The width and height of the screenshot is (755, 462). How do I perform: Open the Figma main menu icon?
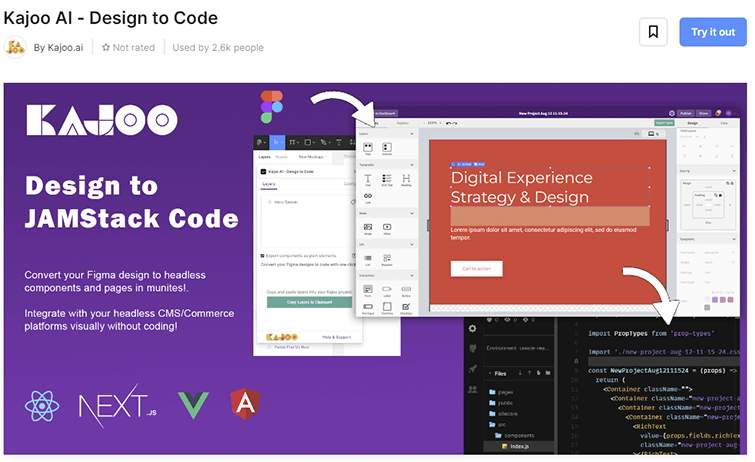[260, 142]
